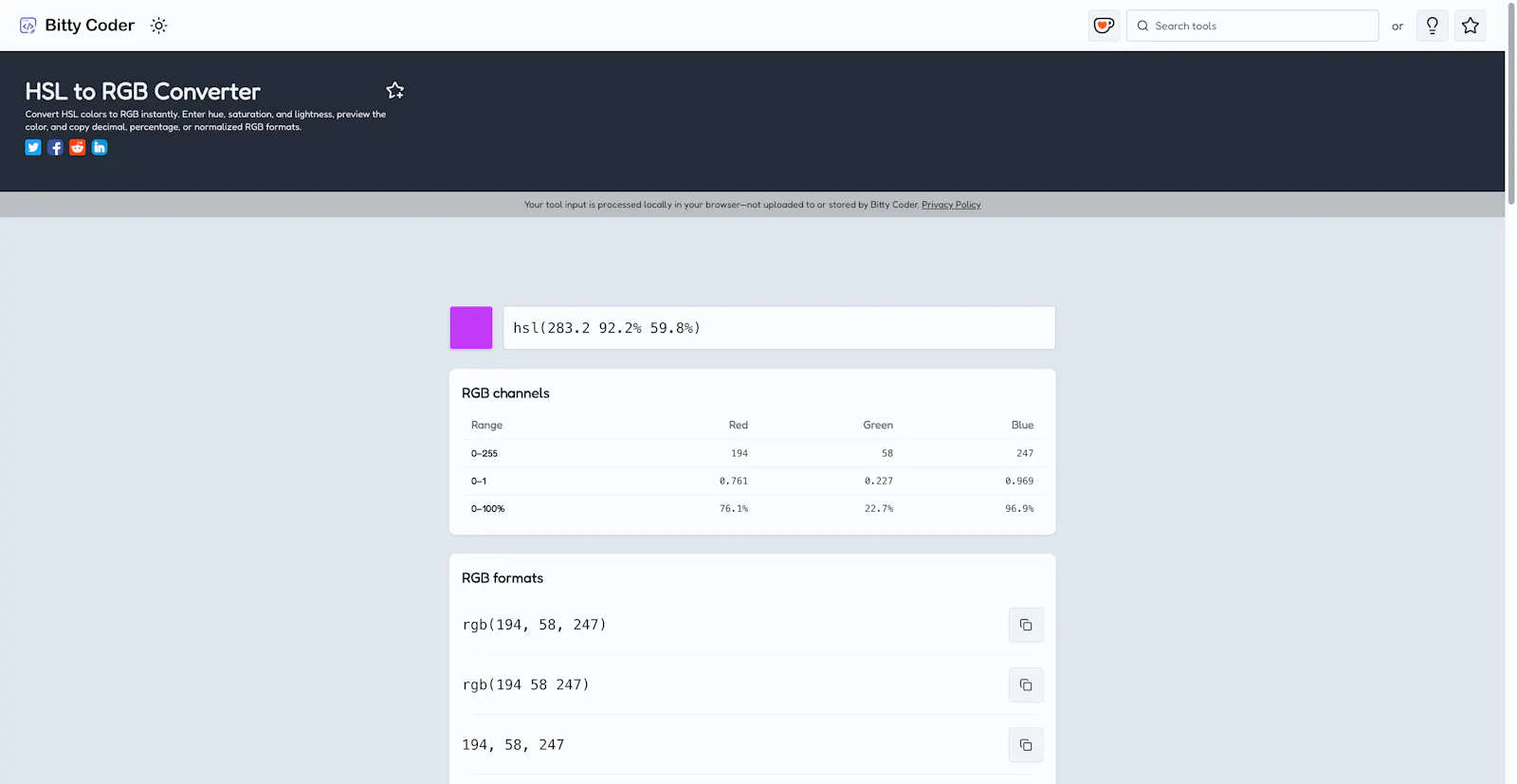Click the 194, 58, 247 text
Screen dimensions: 1517x784
tap(513, 745)
